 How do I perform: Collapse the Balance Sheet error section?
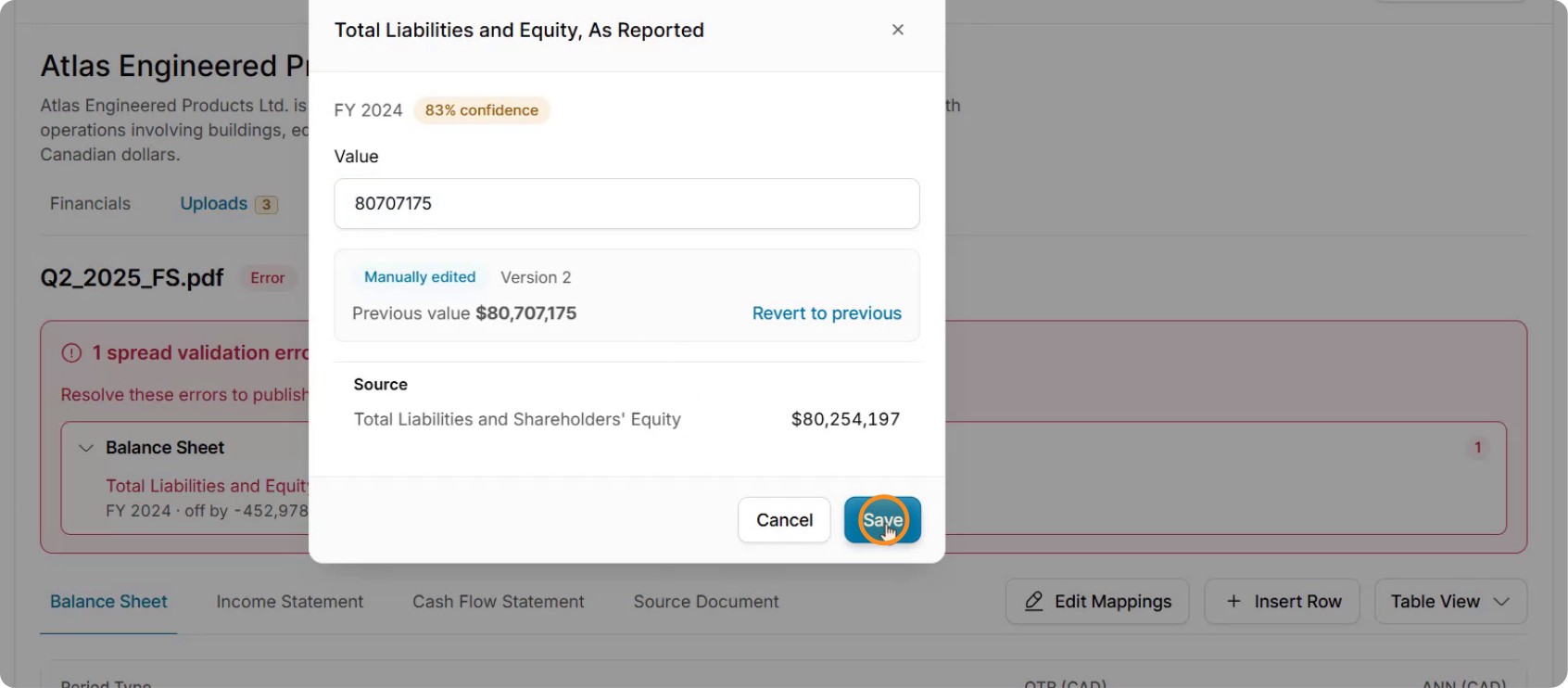(86, 448)
